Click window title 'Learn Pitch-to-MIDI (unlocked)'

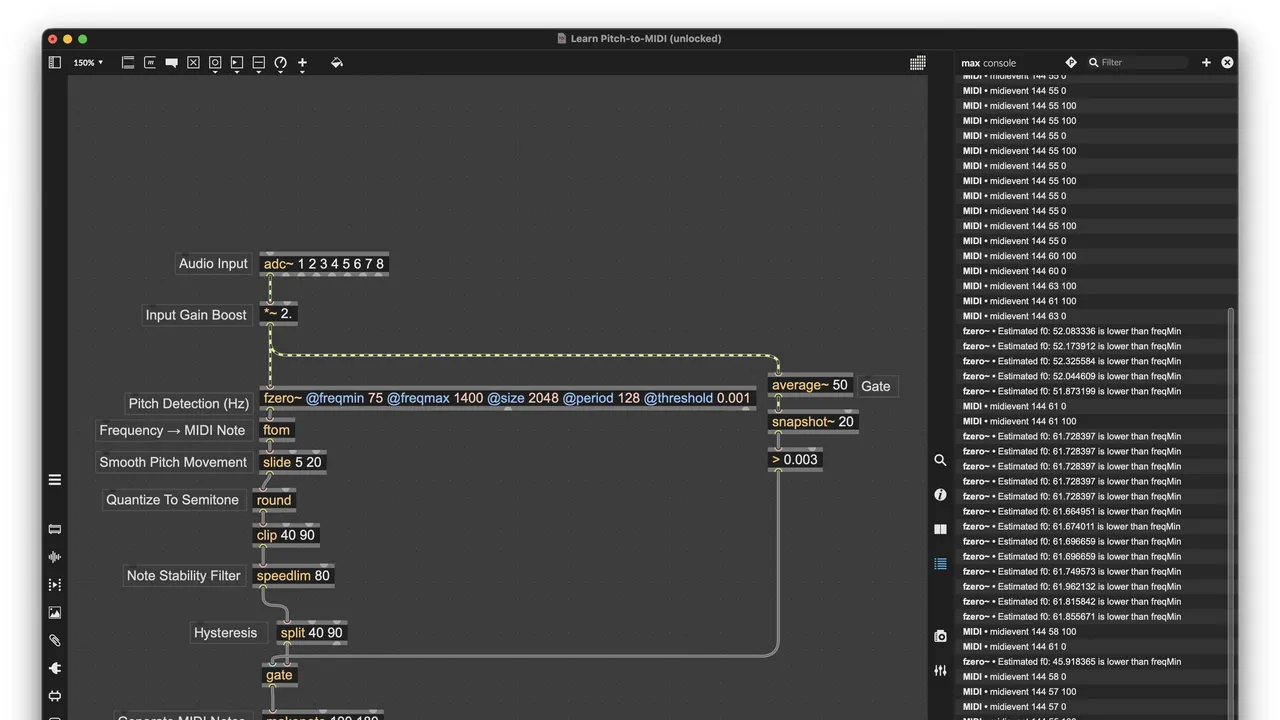pyautogui.click(x=646, y=39)
